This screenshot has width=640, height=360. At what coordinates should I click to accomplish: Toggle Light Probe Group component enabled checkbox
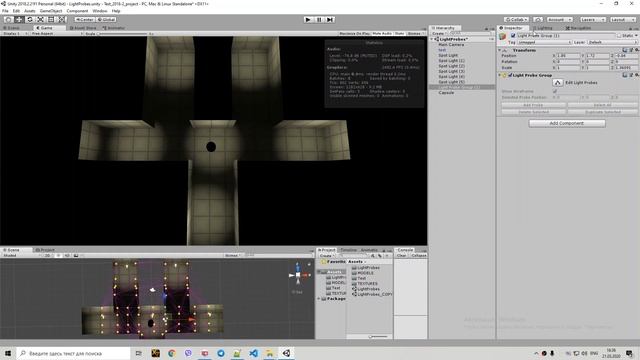[510, 75]
